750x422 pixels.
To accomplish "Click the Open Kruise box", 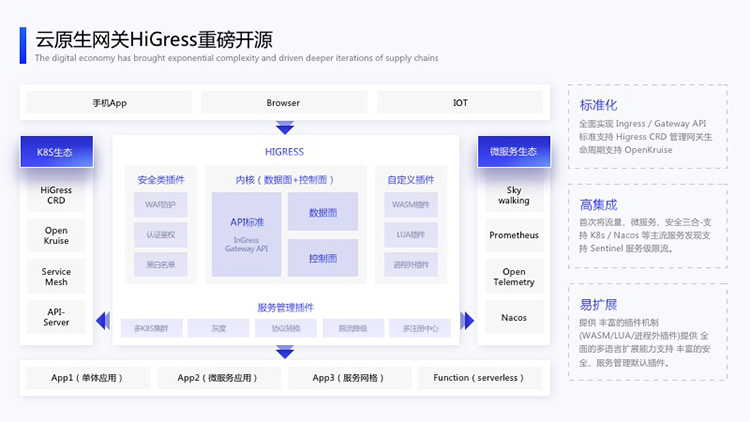I will [x=56, y=235].
